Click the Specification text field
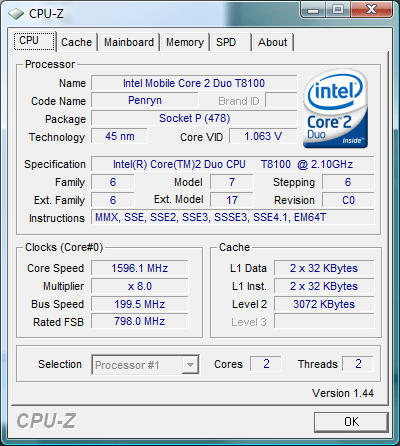 233,164
